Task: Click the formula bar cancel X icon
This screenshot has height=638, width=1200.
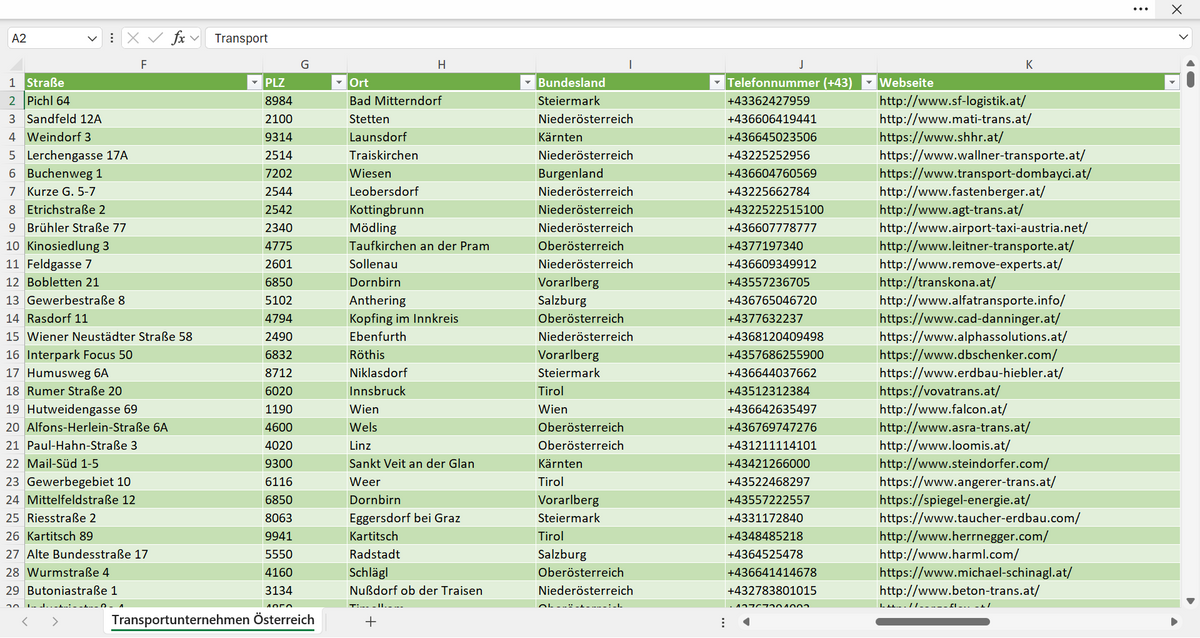Action: [133, 38]
